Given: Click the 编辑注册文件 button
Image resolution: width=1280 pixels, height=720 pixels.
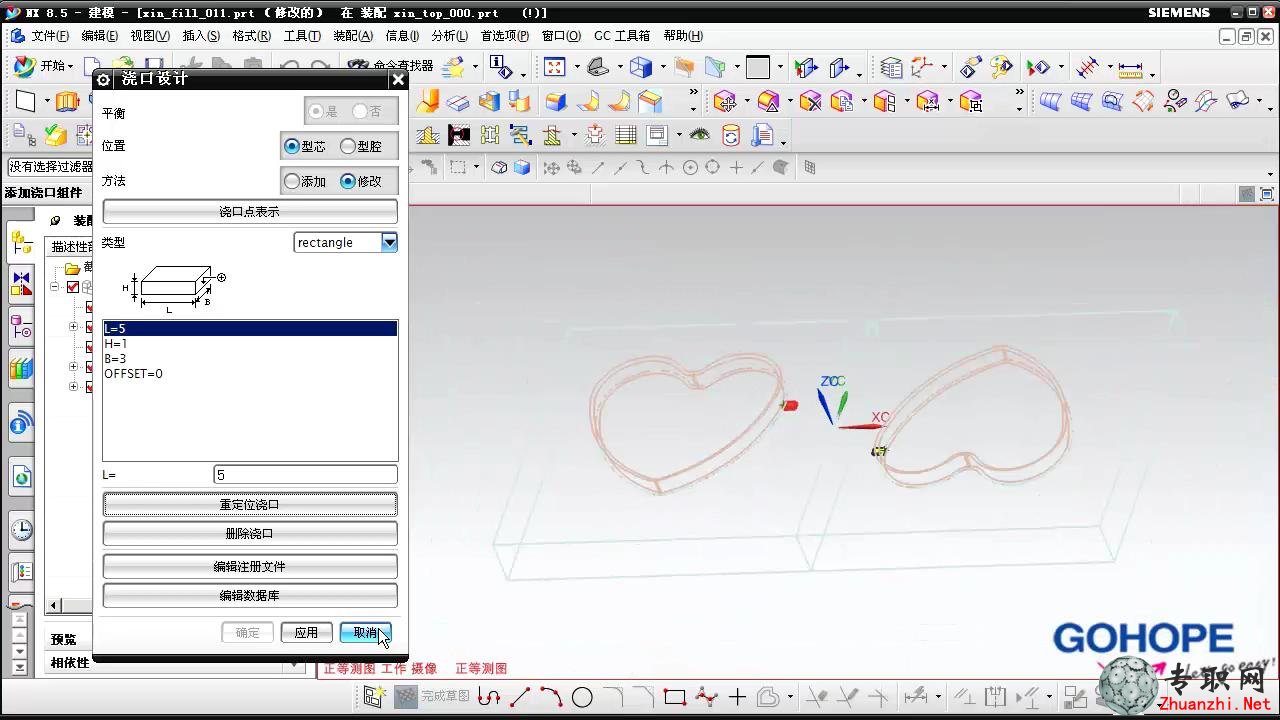Looking at the screenshot, I should tap(250, 567).
